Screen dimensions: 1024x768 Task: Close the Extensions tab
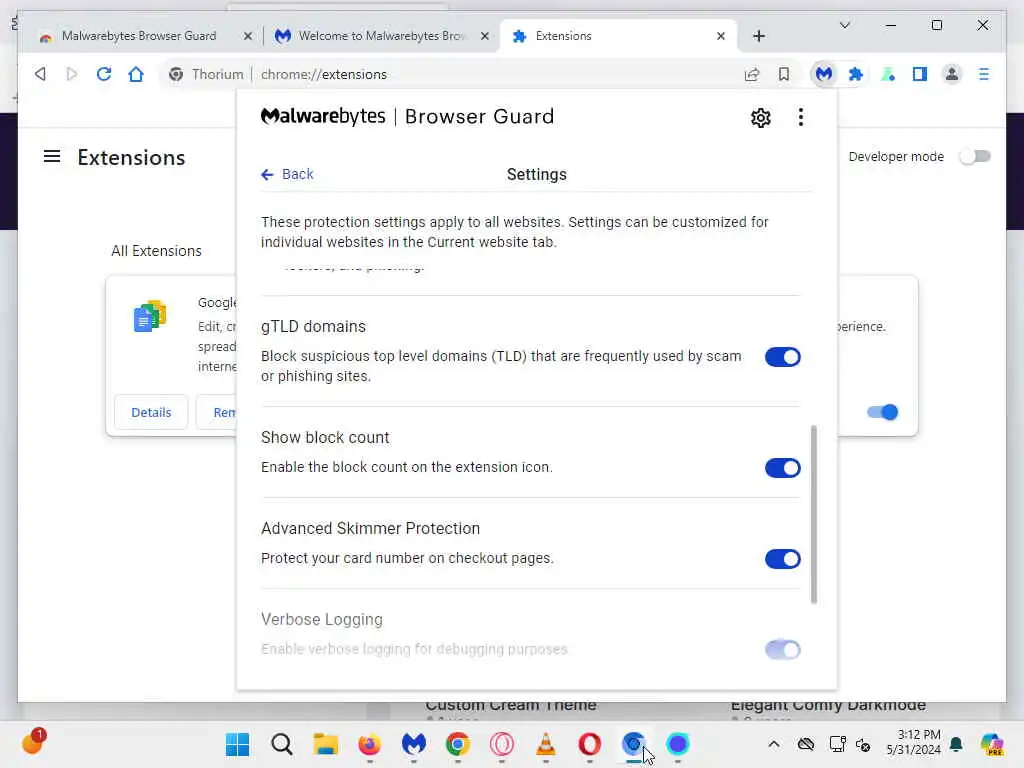point(721,37)
